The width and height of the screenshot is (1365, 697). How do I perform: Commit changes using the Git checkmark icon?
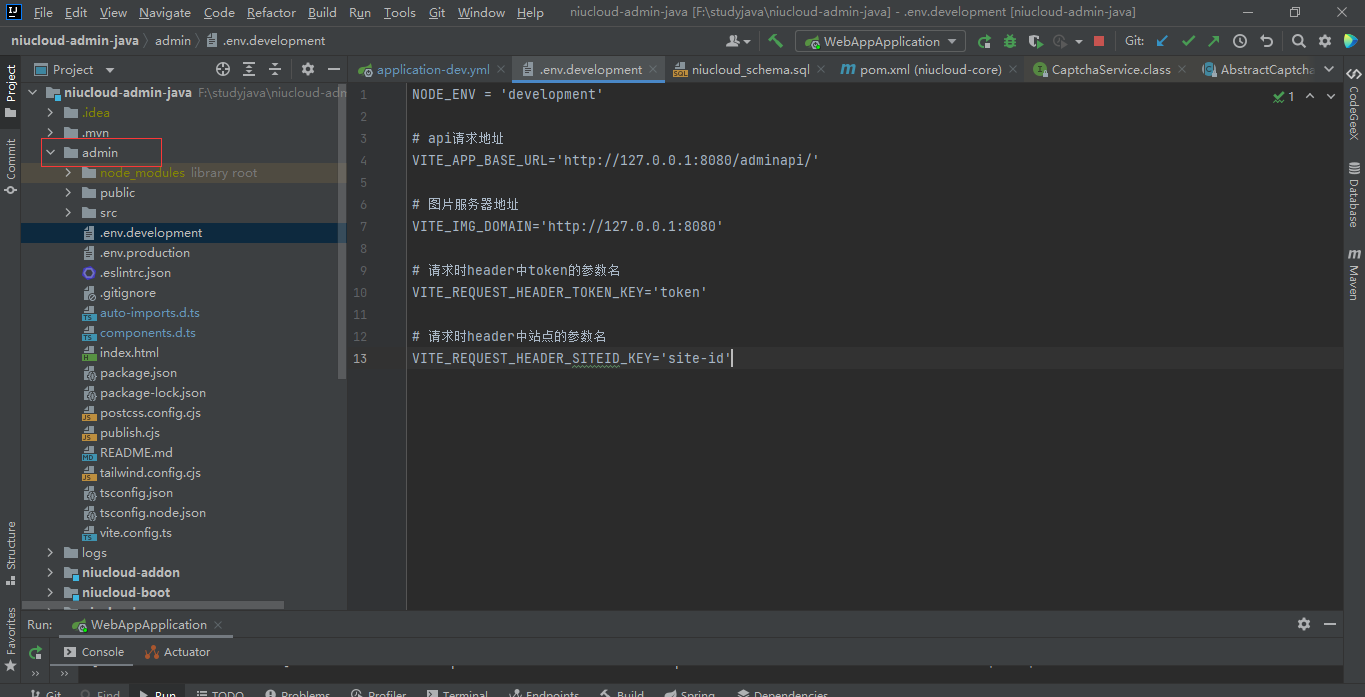point(1188,41)
